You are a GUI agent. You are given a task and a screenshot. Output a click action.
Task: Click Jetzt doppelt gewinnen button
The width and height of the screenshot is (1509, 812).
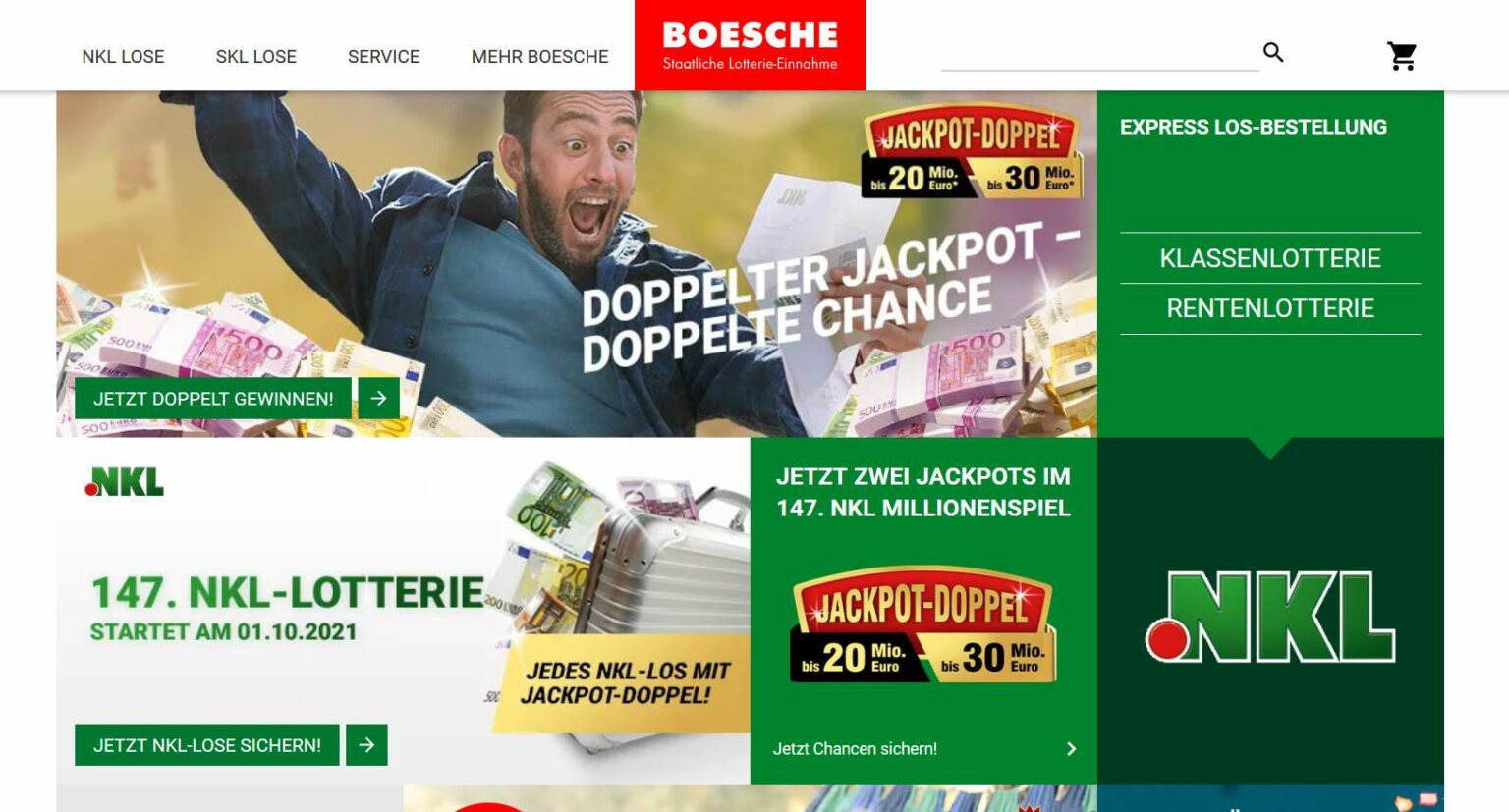213,399
